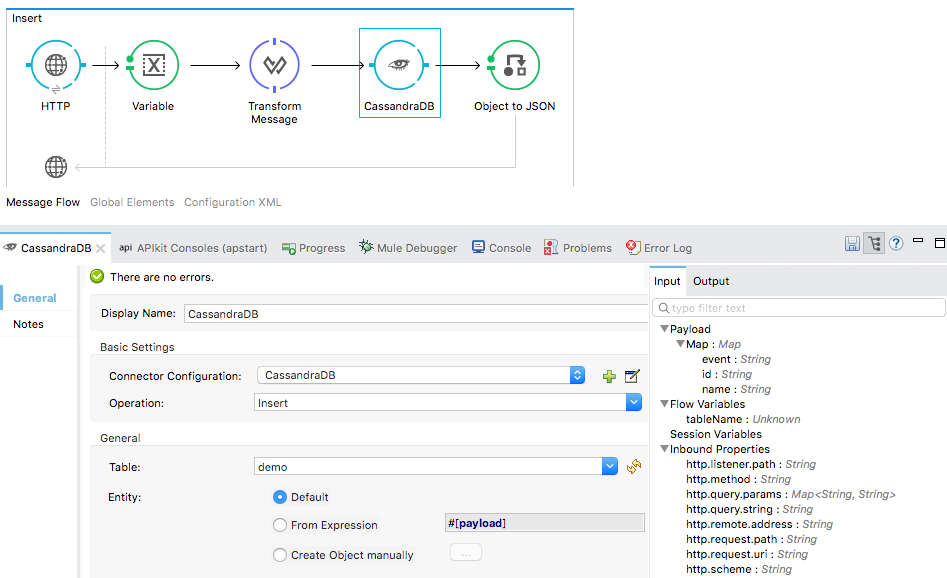
Task: Open the Operation dropdown list
Action: (x=633, y=403)
